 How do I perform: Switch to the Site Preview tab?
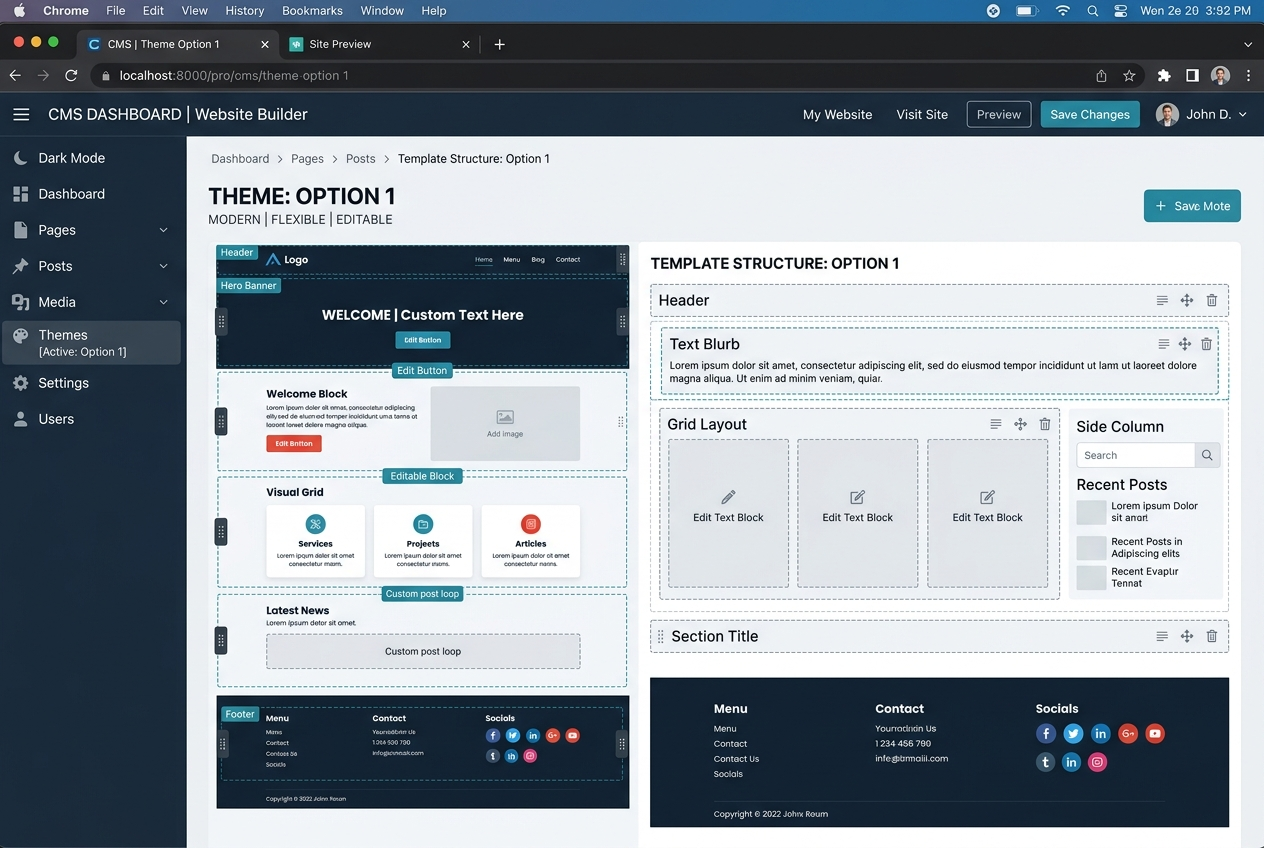tap(379, 44)
